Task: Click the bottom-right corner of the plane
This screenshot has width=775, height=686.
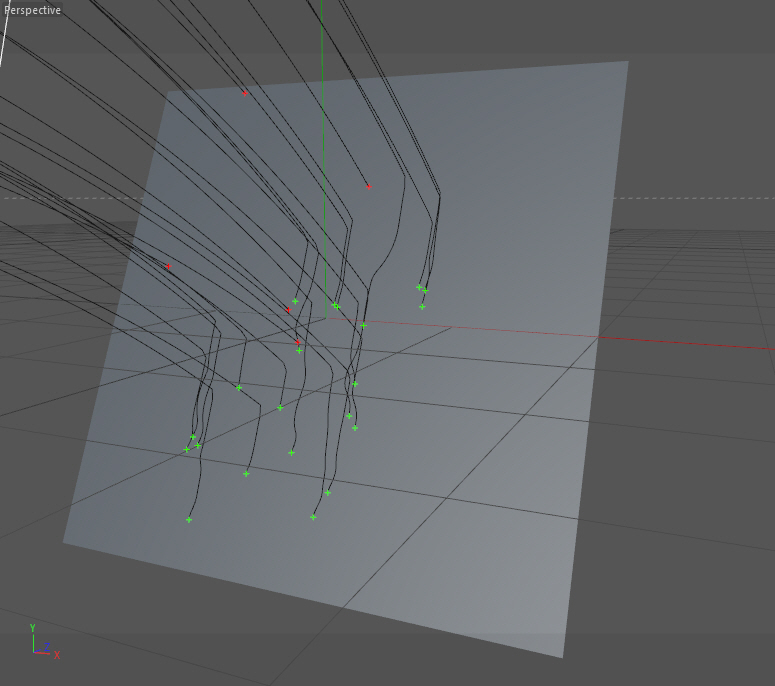Action: pos(562,656)
